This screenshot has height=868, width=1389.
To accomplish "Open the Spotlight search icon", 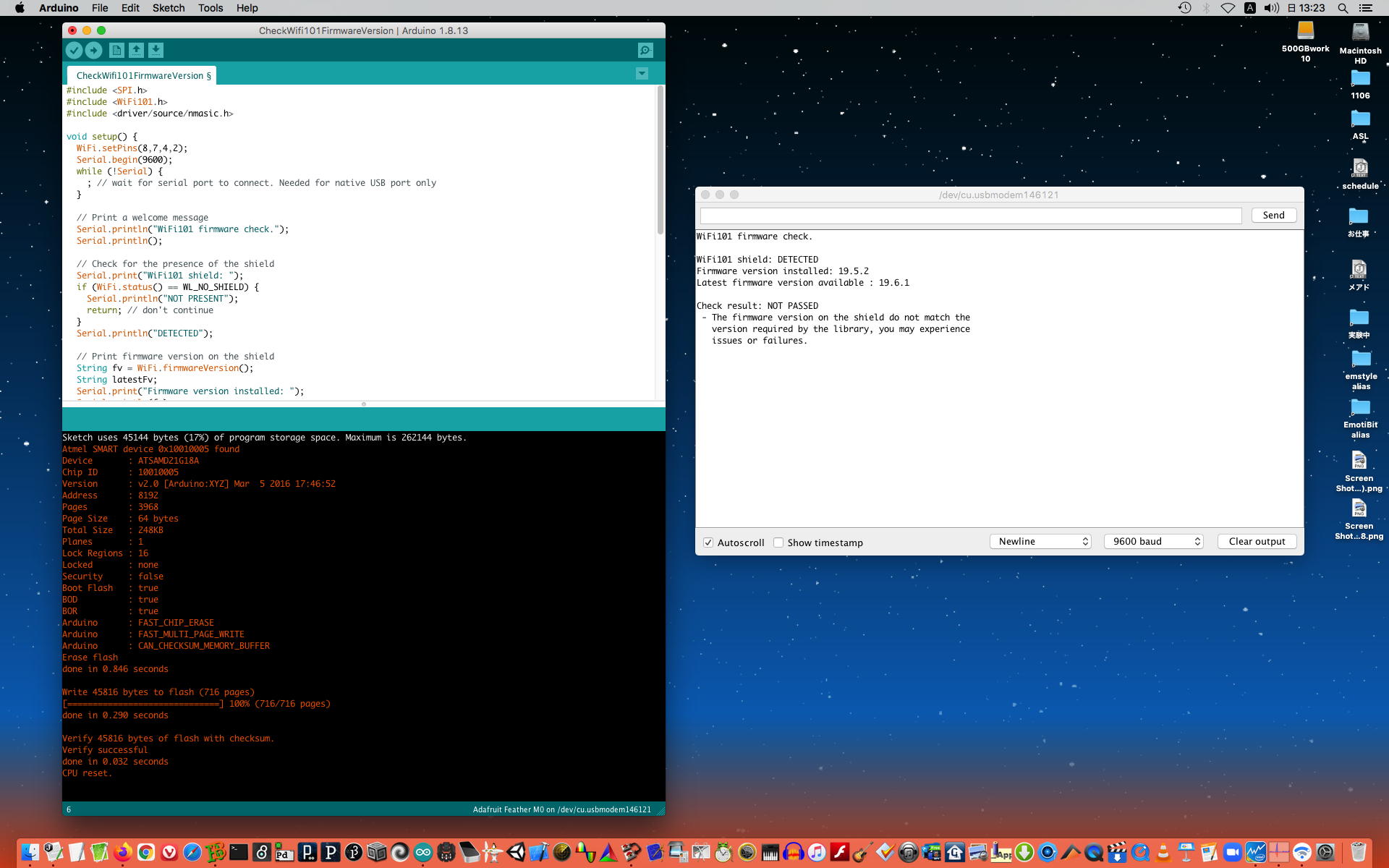I will (1343, 8).
